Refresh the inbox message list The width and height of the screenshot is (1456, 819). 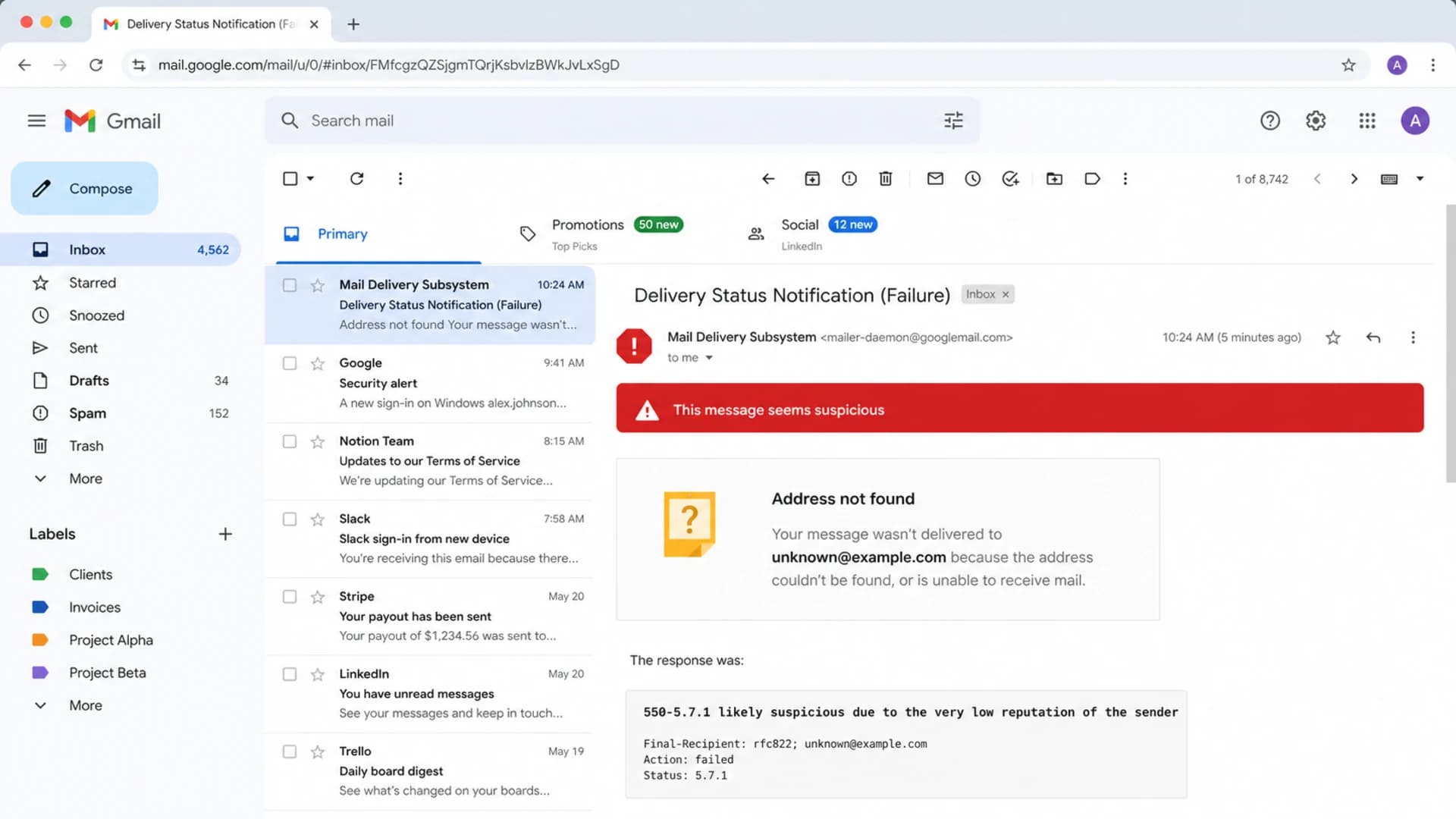356,179
